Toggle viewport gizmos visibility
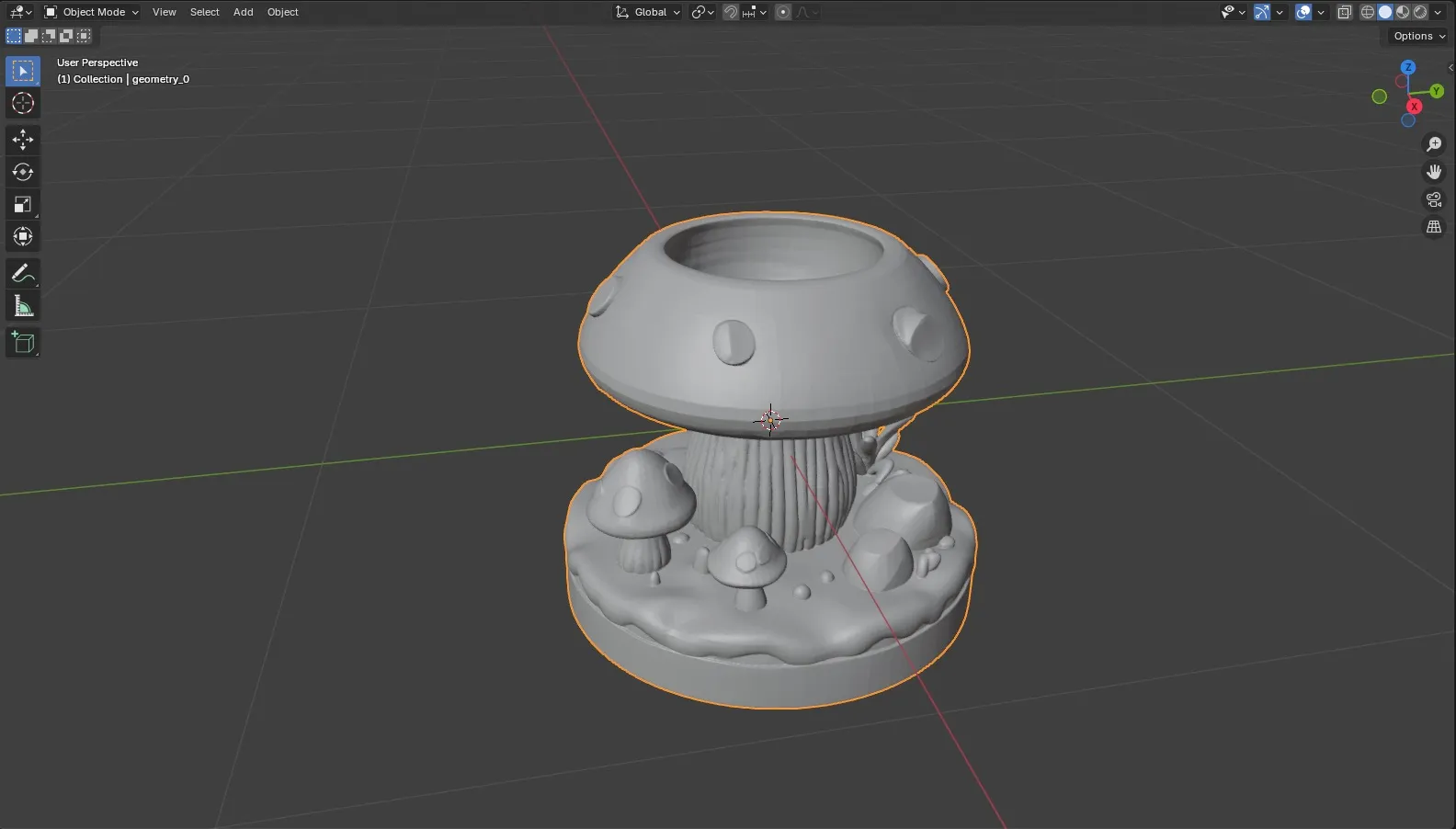Screen dimensions: 1456x829 pos(1262,12)
